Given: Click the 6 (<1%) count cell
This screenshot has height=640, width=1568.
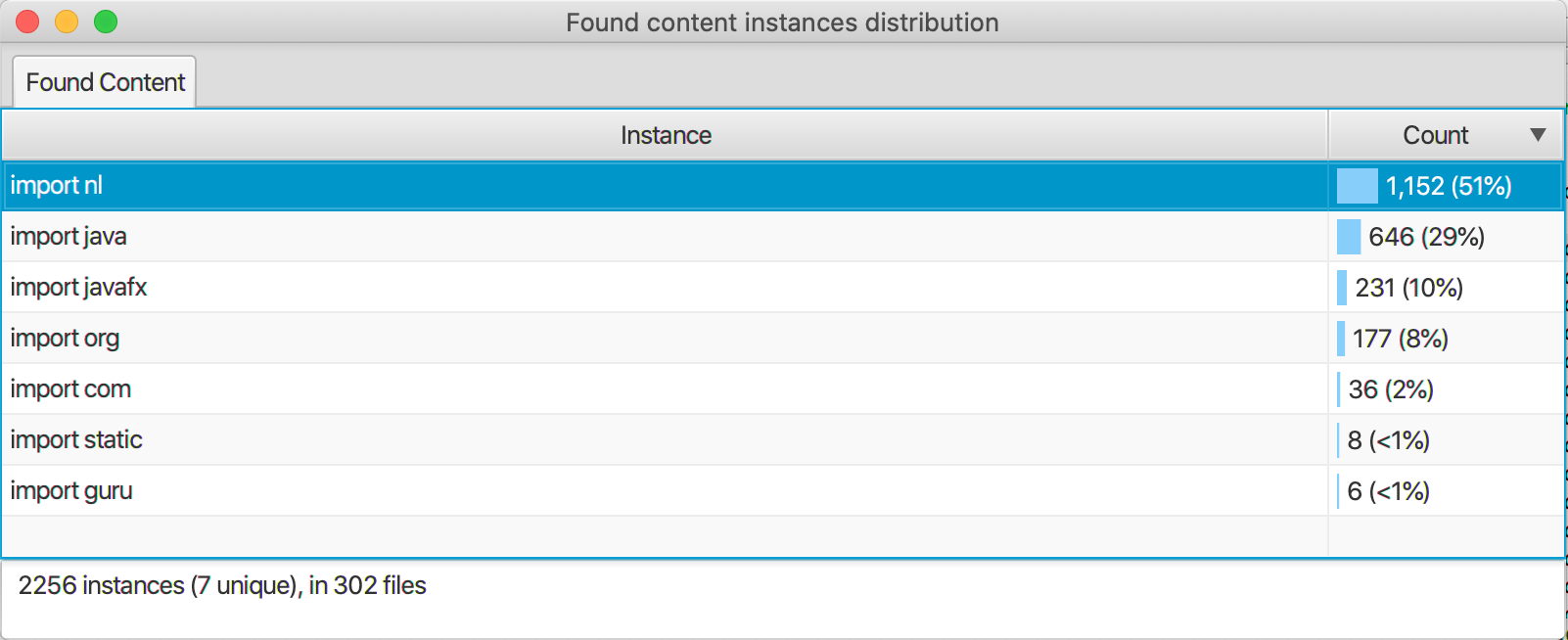Looking at the screenshot, I should [x=1446, y=491].
